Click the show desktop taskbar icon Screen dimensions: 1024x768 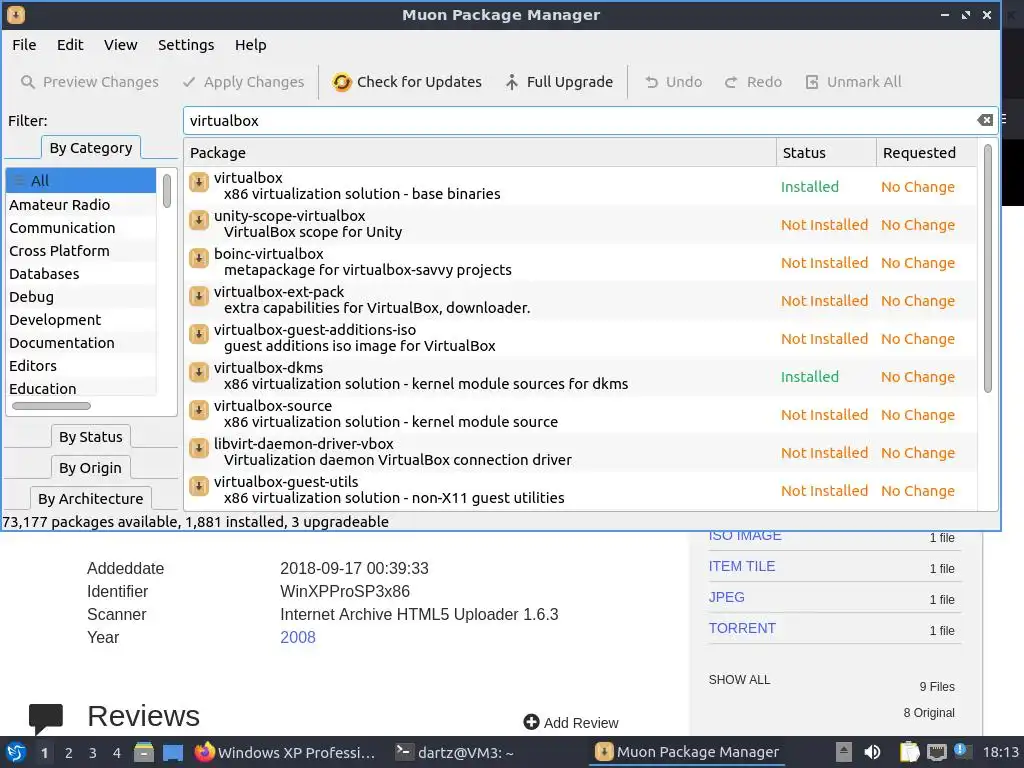[x=173, y=752]
